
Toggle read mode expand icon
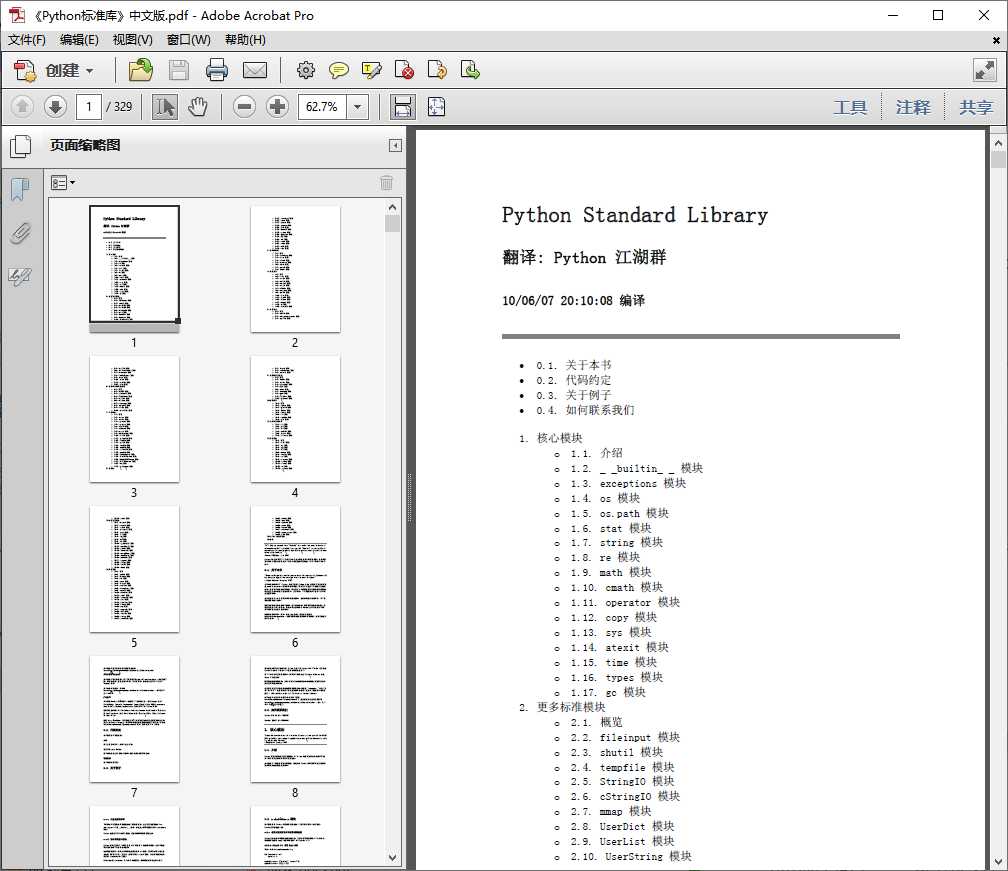click(984, 70)
